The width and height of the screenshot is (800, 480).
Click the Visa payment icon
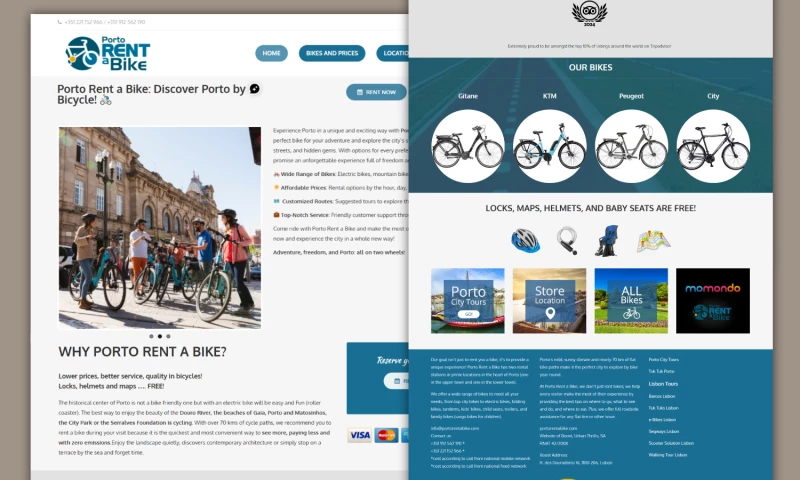click(360, 435)
